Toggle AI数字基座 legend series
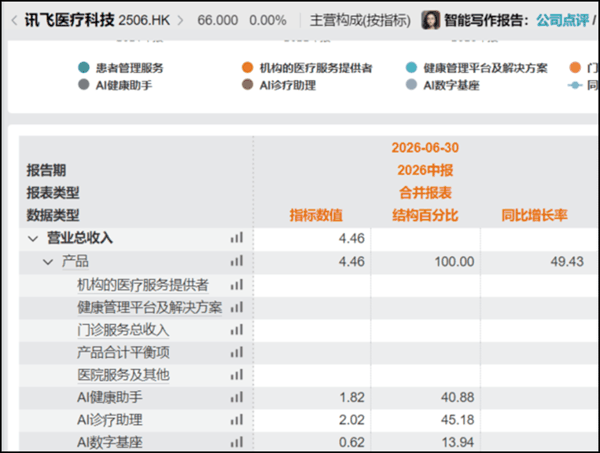Viewport: 600px width, 453px height. (x=443, y=85)
